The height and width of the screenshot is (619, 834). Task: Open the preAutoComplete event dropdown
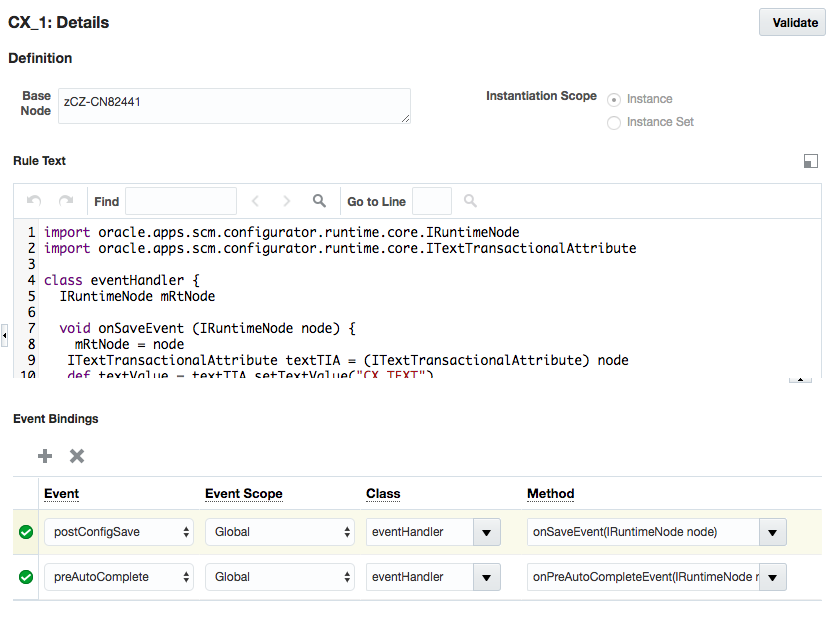[x=119, y=577]
